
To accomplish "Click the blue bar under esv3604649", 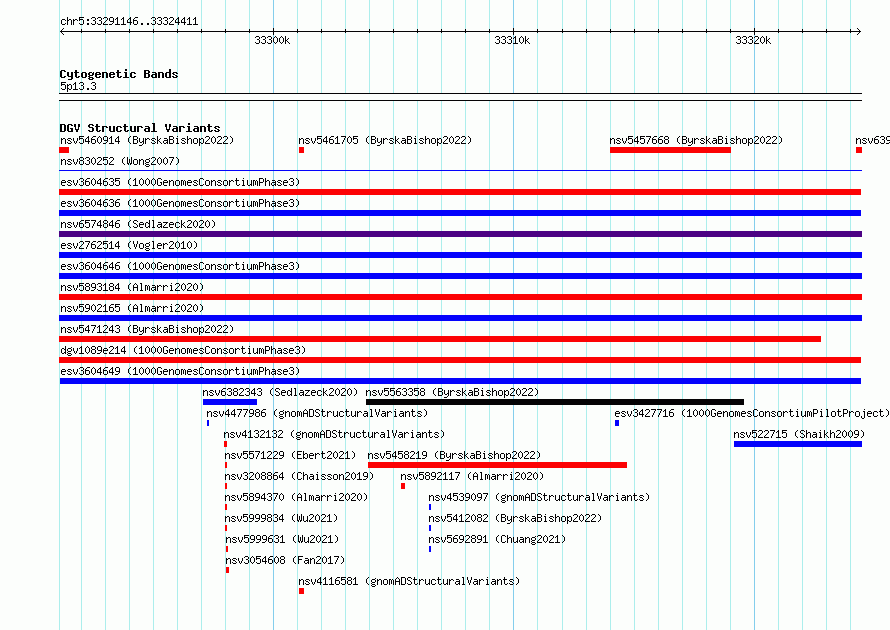I will point(460,381).
